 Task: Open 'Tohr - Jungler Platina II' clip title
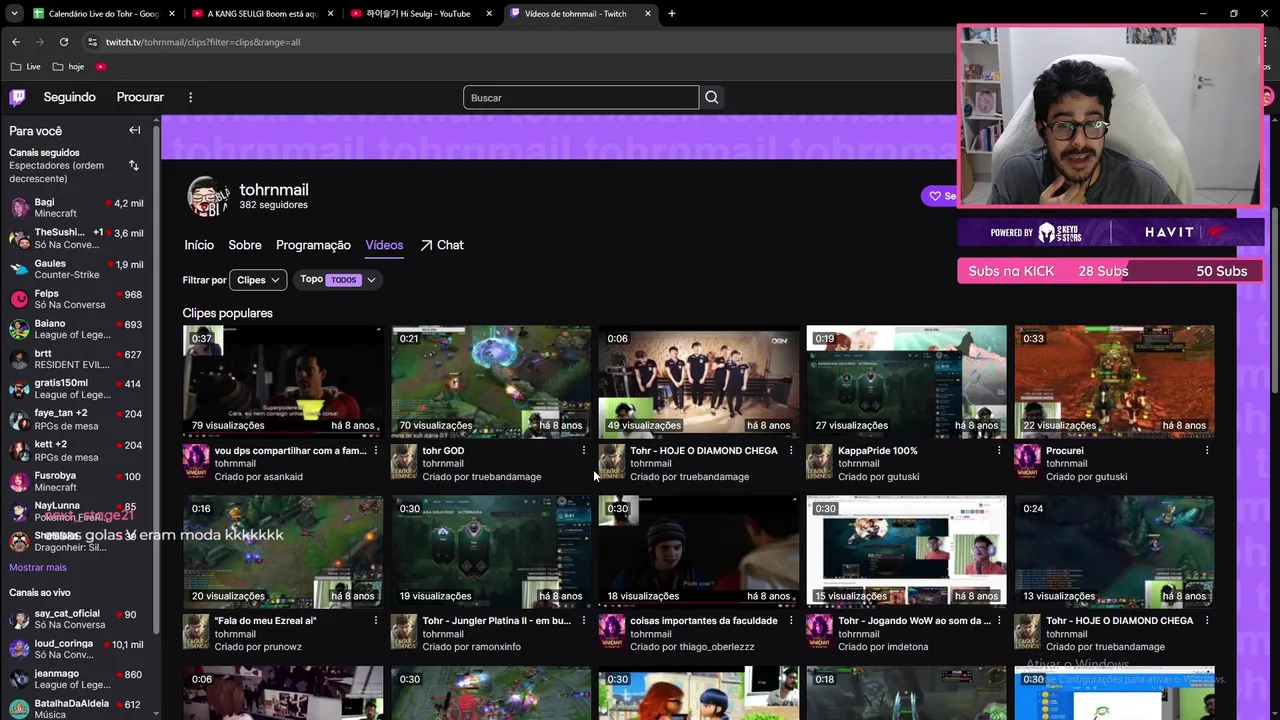(497, 621)
